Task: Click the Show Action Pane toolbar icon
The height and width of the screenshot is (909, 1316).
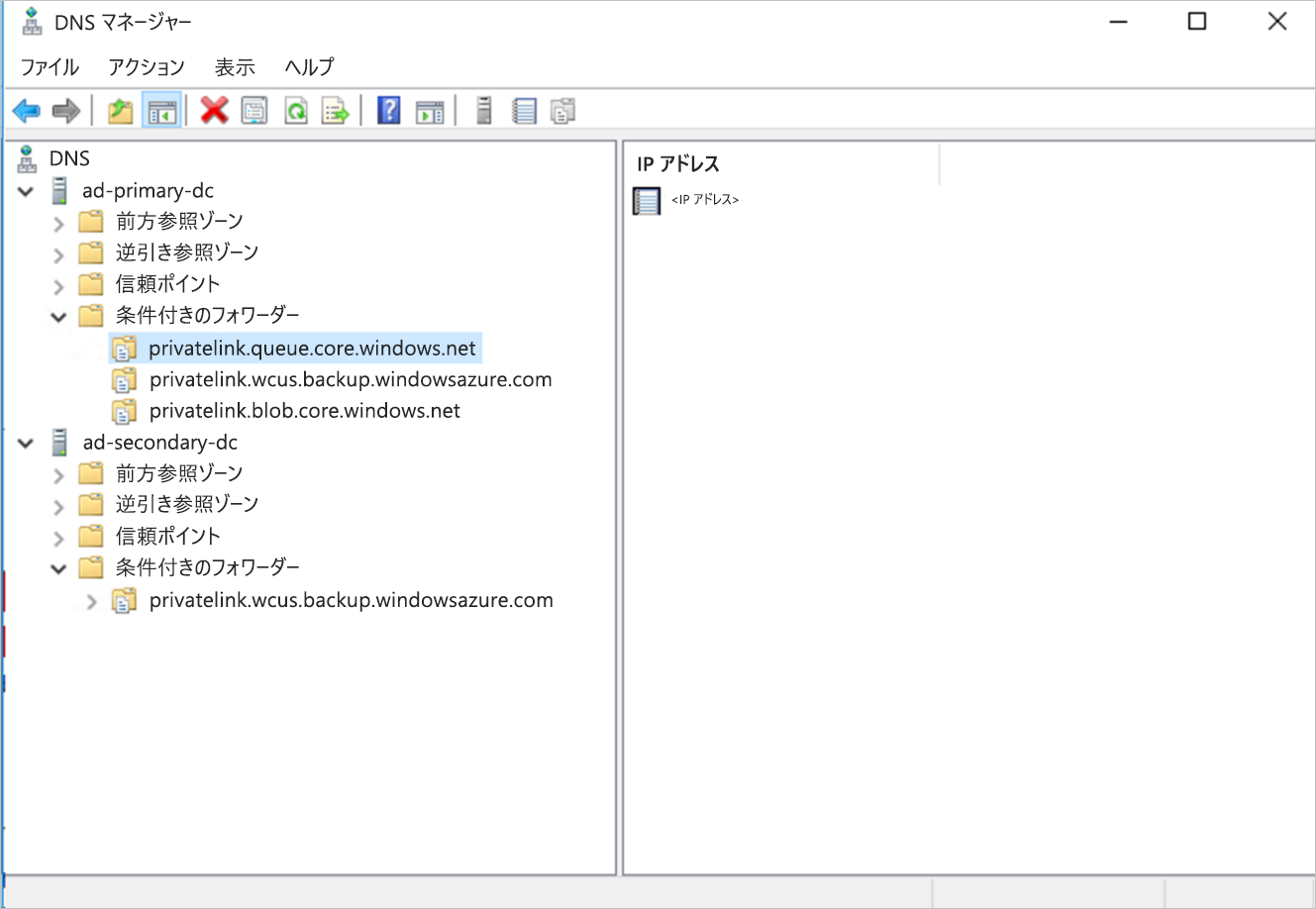Action: click(430, 110)
